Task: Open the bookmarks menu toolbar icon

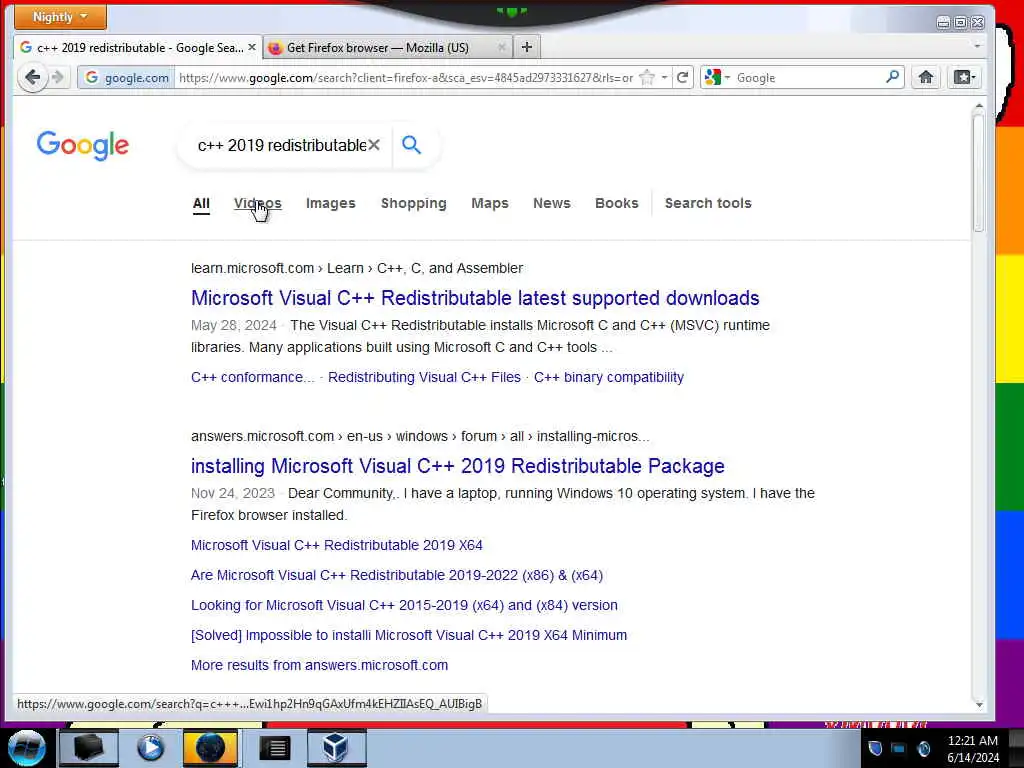Action: pyautogui.click(x=964, y=78)
